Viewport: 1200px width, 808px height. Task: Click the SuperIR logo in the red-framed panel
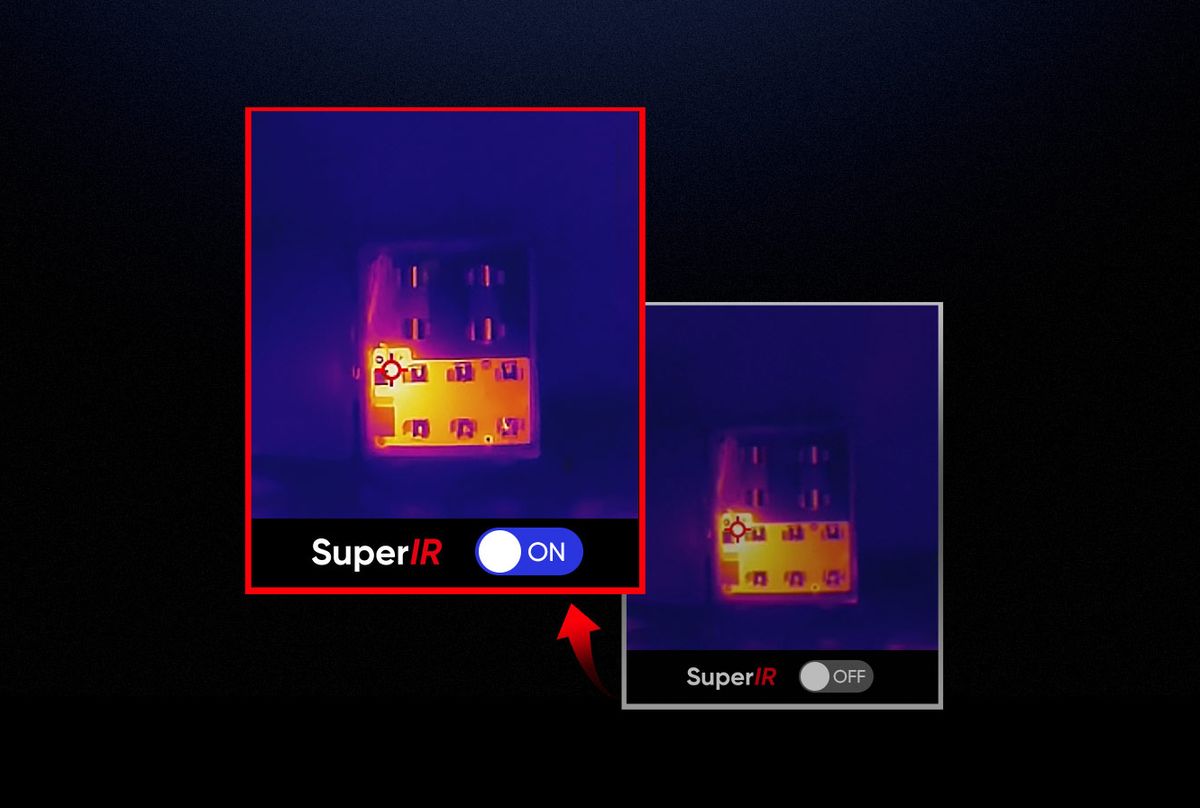(x=376, y=552)
